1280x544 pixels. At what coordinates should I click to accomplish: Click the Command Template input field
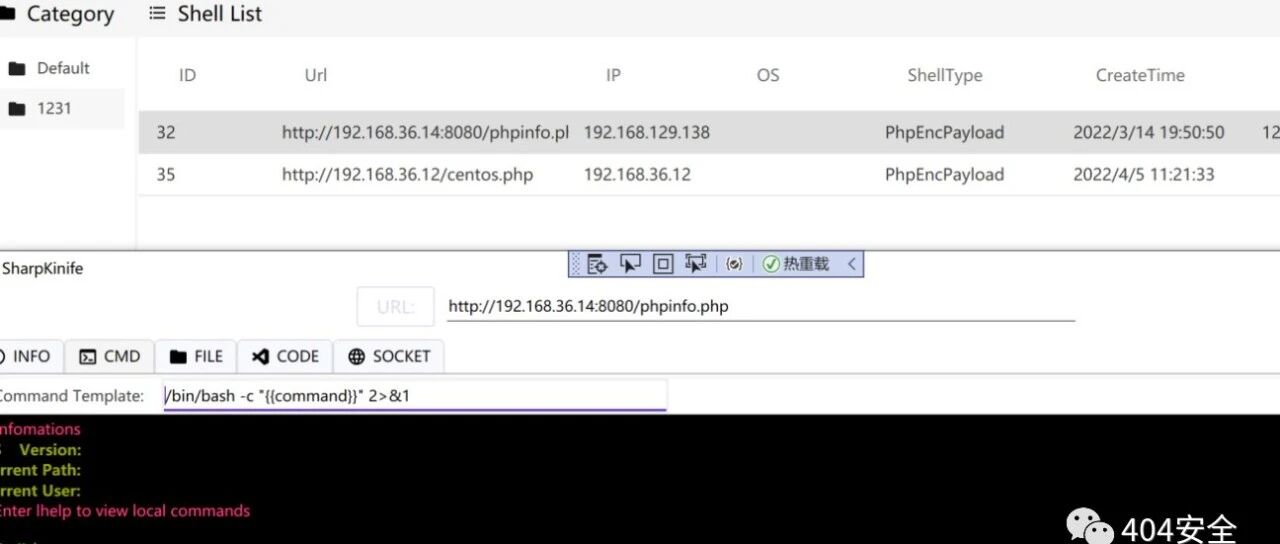[x=415, y=395]
